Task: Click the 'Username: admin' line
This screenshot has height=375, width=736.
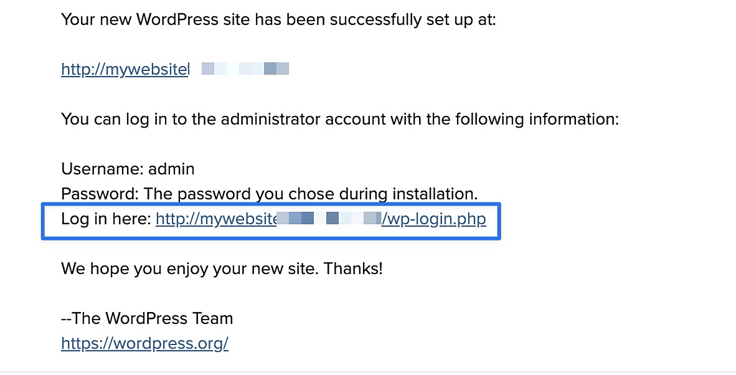Action: click(128, 169)
